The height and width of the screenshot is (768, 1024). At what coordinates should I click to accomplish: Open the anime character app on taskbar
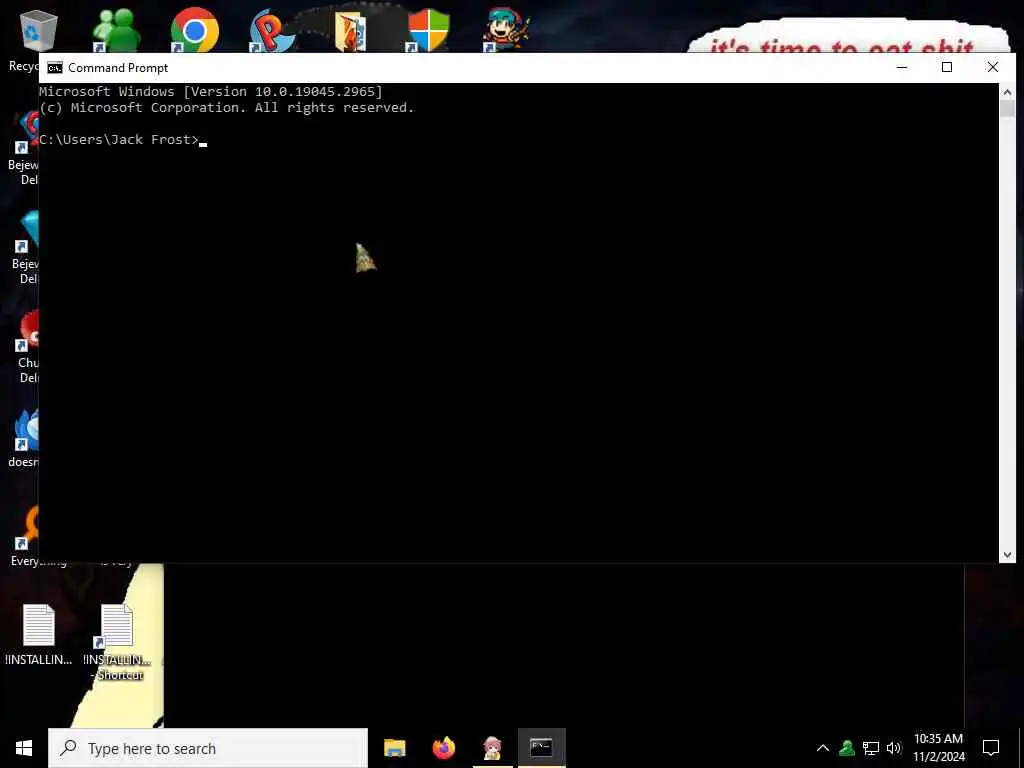tap(492, 748)
